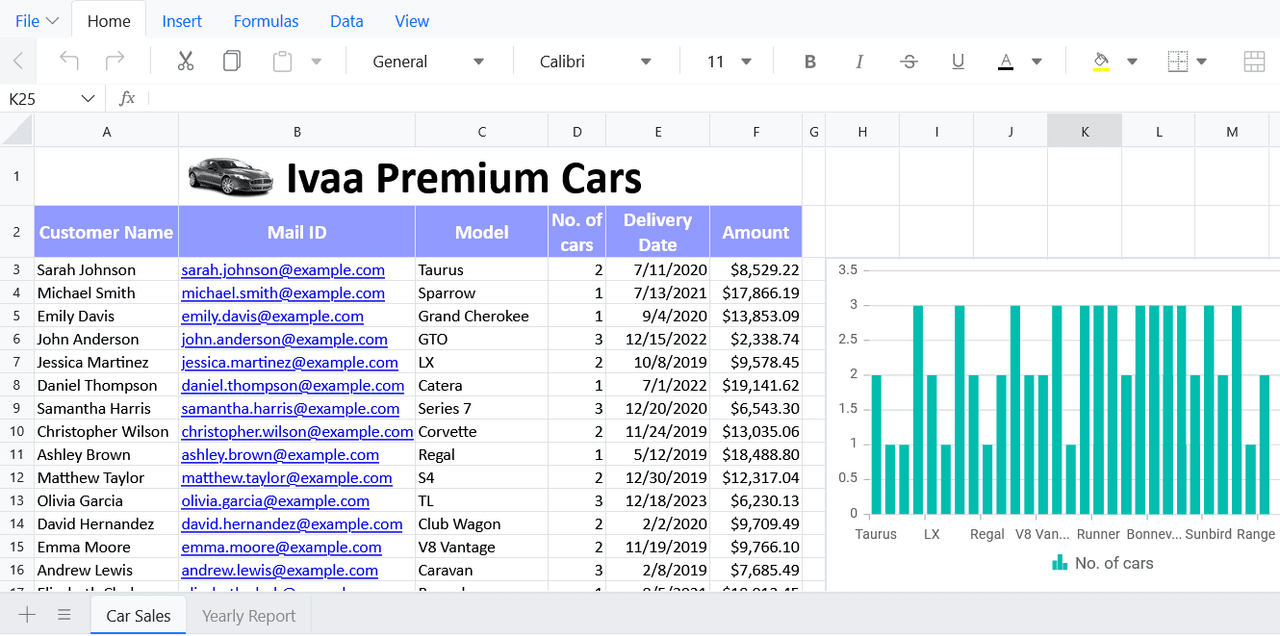The height and width of the screenshot is (636, 1280).
Task: Open andrew.lewis@example.com mail link
Action: [280, 569]
